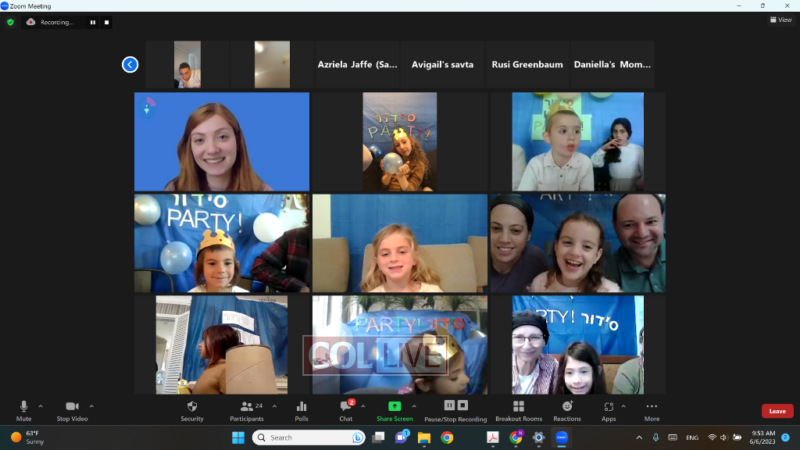
Task: Open the Reactions menu
Action: pos(567,409)
